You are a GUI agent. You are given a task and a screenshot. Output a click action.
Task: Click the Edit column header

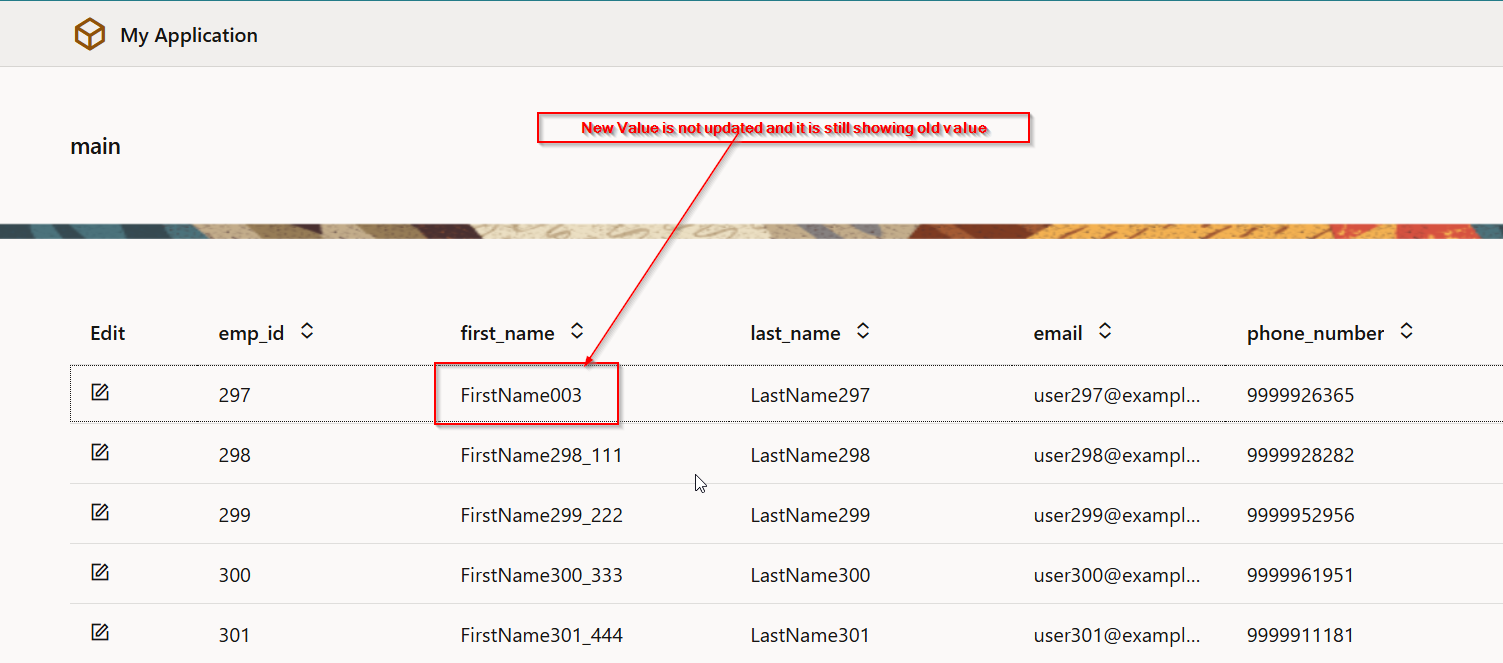108,333
